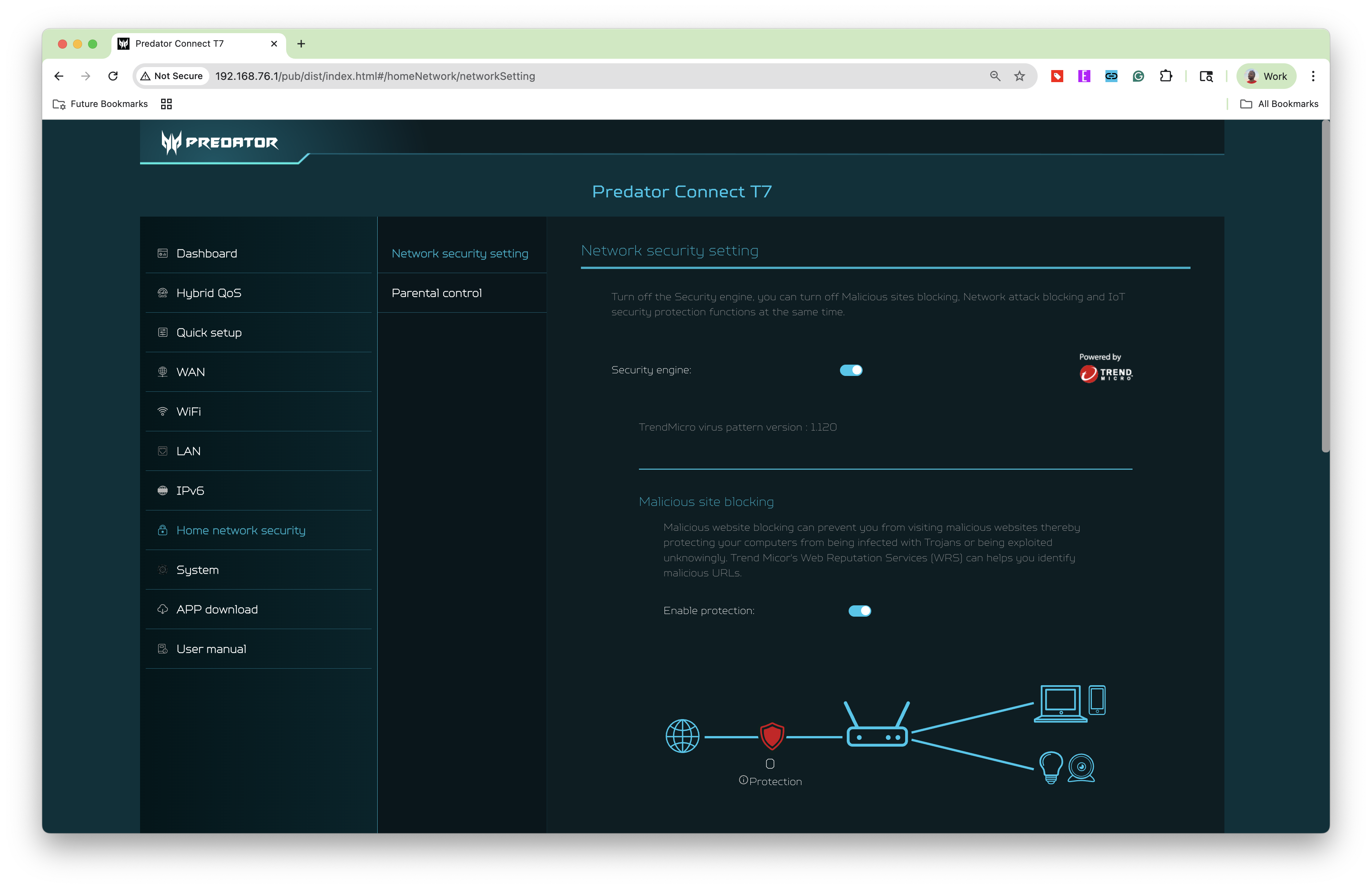The image size is (1372, 889).
Task: Click the Home network security lock icon
Action: click(163, 530)
